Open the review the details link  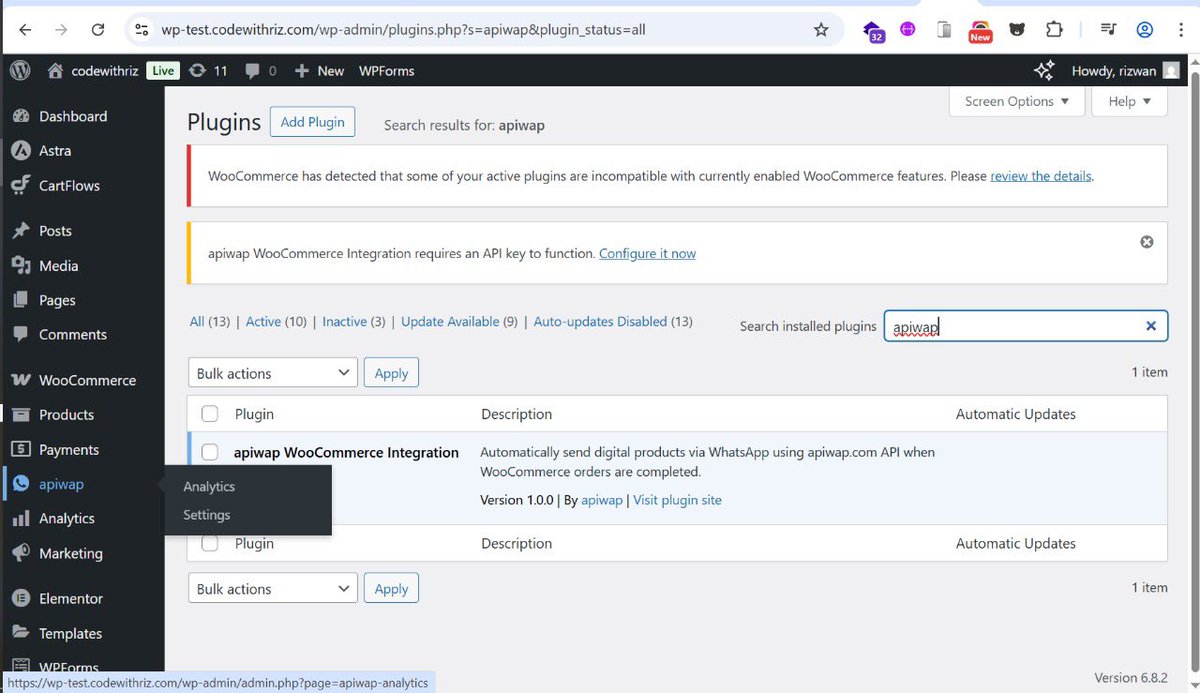tap(1041, 176)
